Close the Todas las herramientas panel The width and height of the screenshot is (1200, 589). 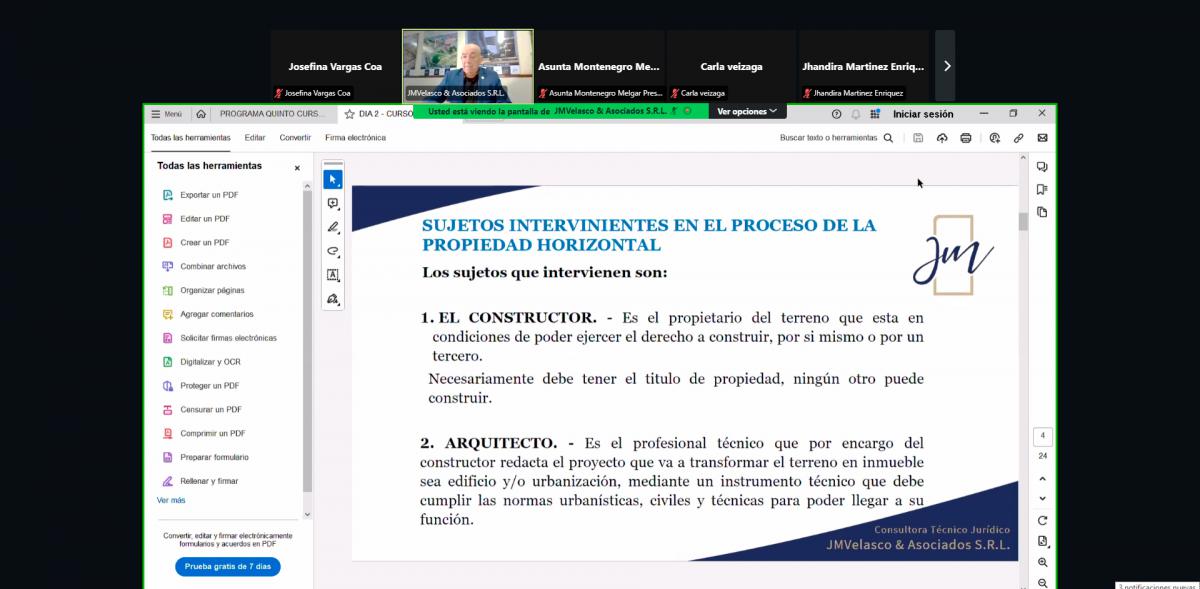point(297,168)
